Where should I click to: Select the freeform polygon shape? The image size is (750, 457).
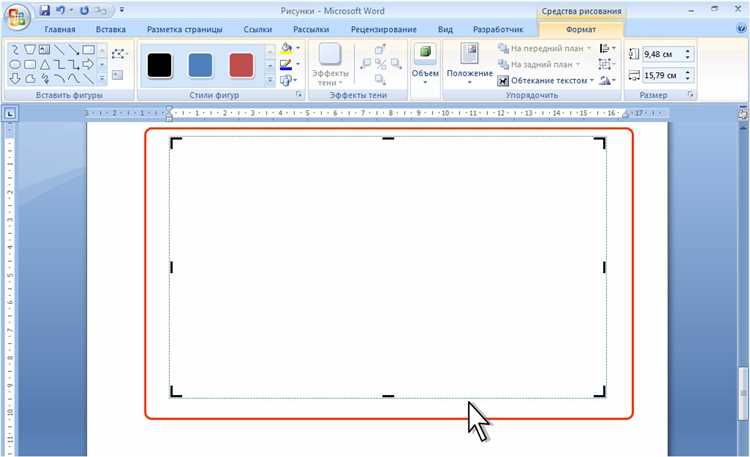(x=30, y=78)
